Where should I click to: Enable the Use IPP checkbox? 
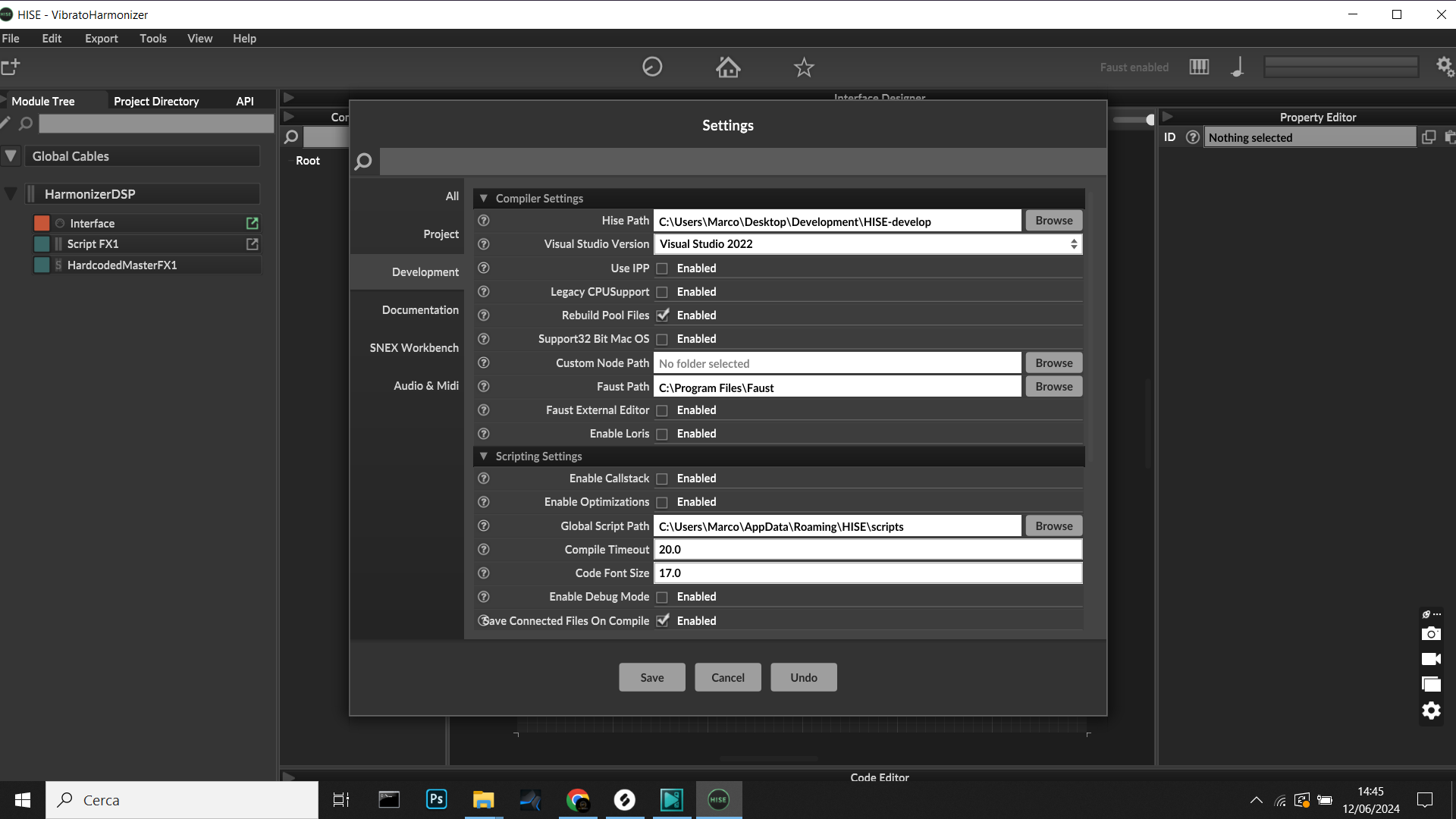[x=662, y=268]
